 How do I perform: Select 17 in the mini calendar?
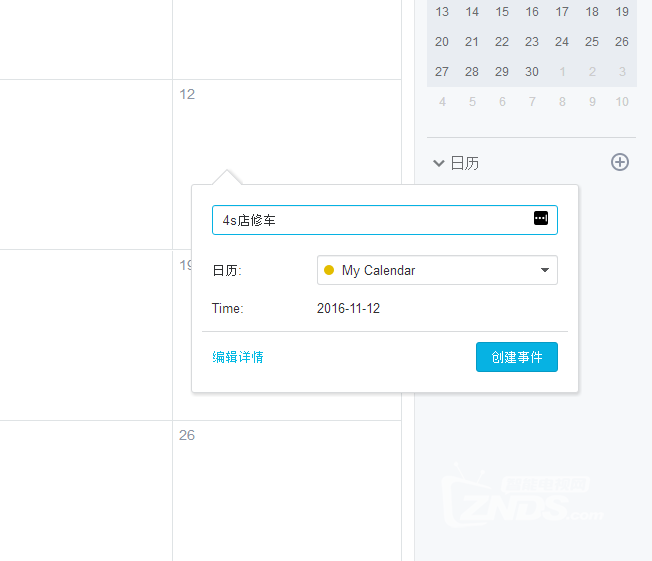(x=562, y=12)
